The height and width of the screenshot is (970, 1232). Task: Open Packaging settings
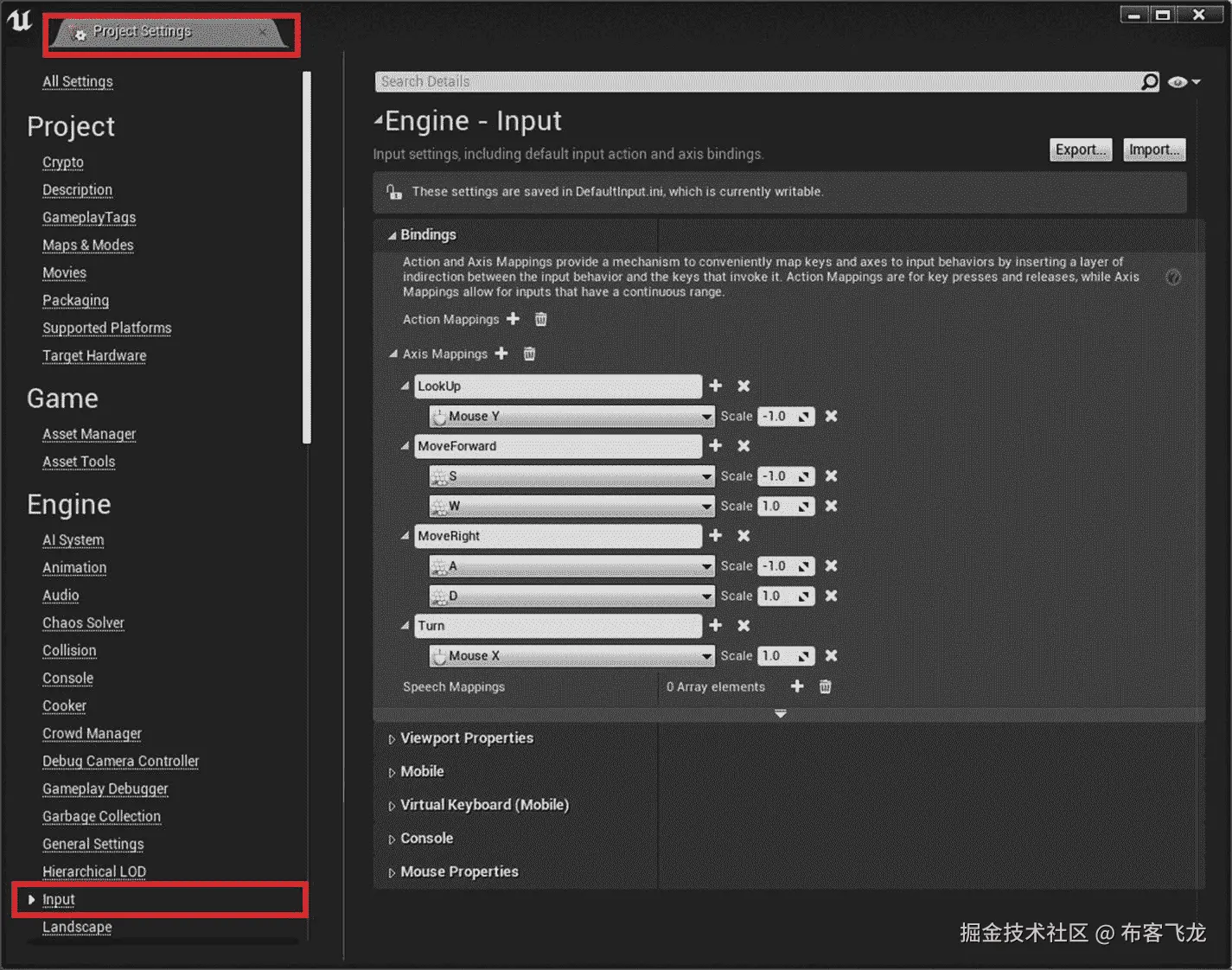tap(76, 300)
